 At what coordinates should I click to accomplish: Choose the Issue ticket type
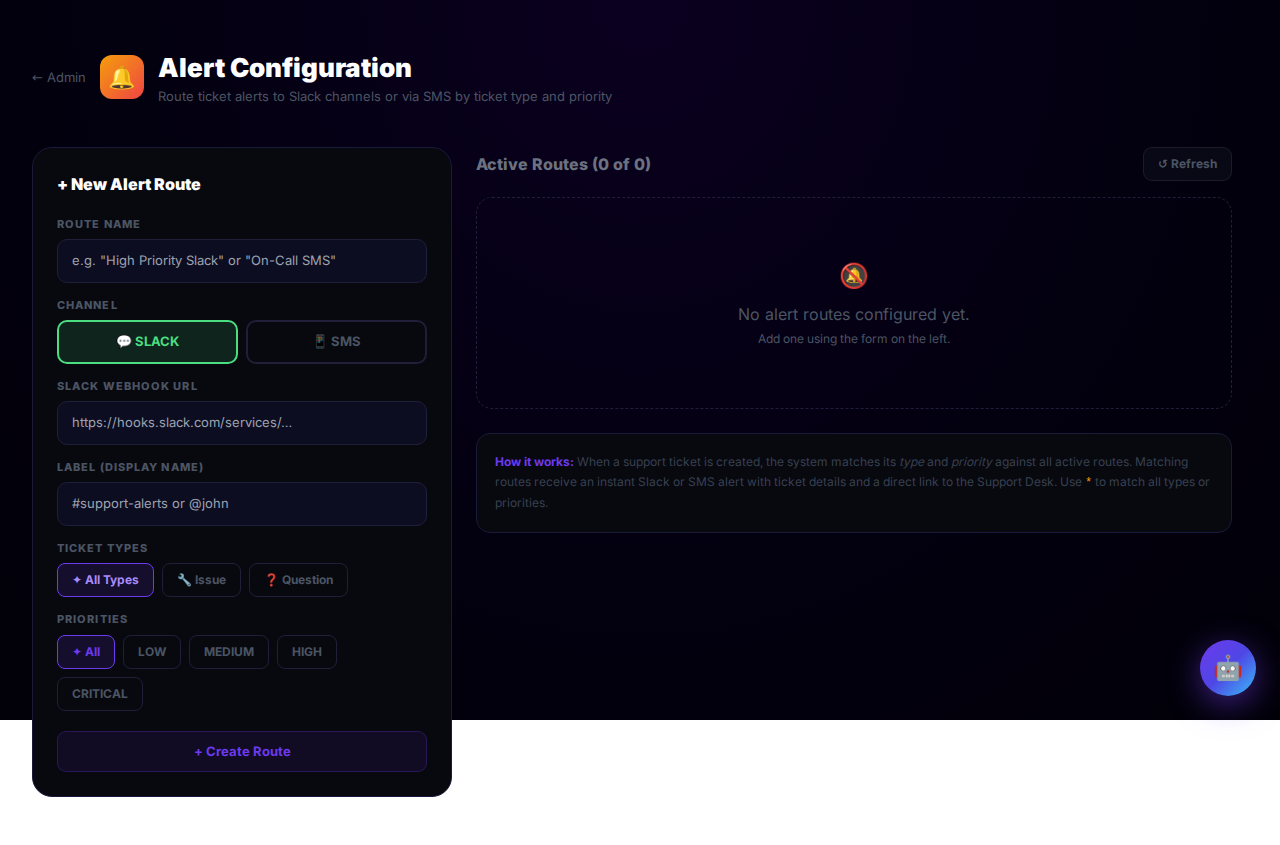[x=201, y=580]
